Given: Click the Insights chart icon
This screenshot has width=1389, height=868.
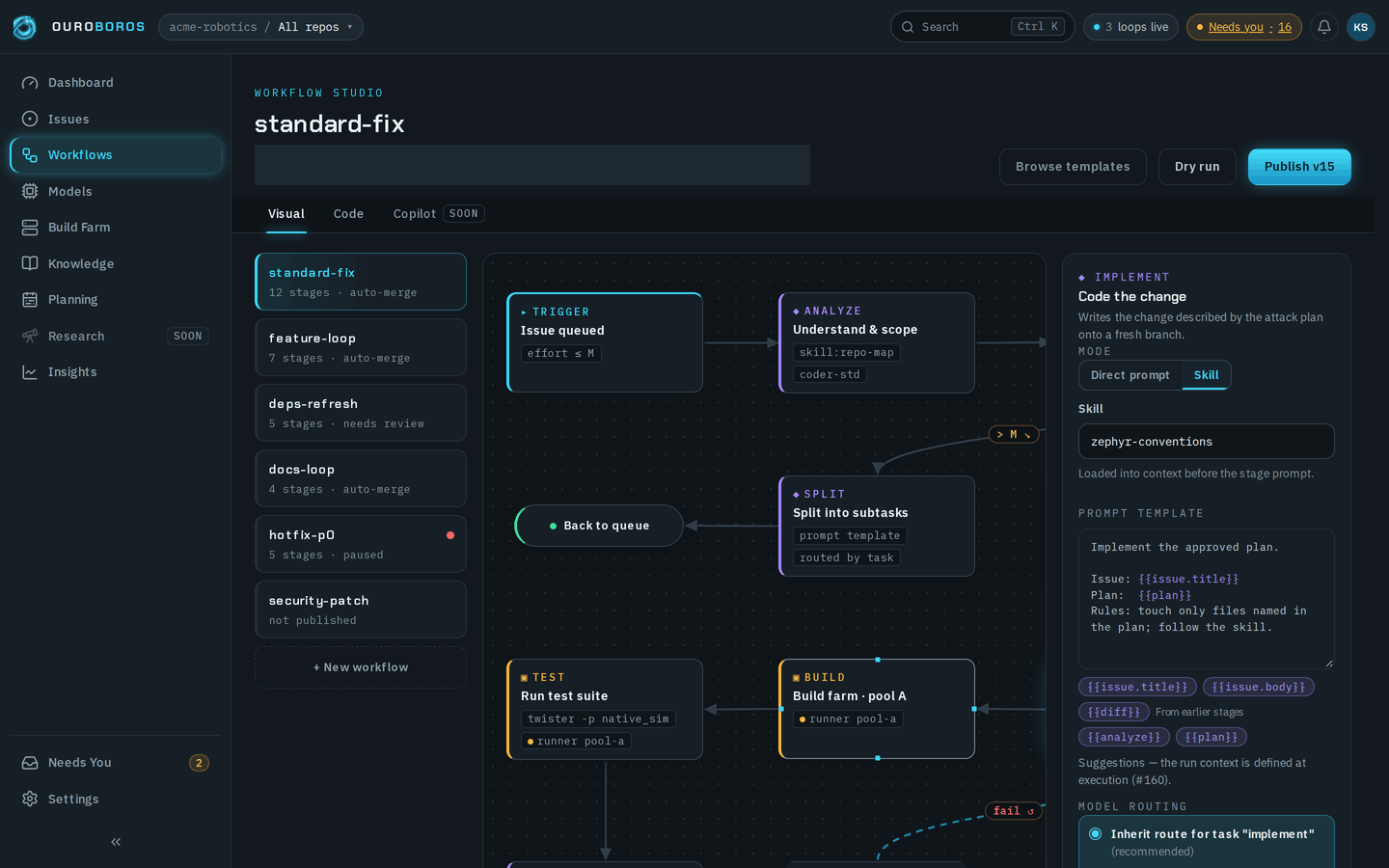Looking at the screenshot, I should (30, 372).
